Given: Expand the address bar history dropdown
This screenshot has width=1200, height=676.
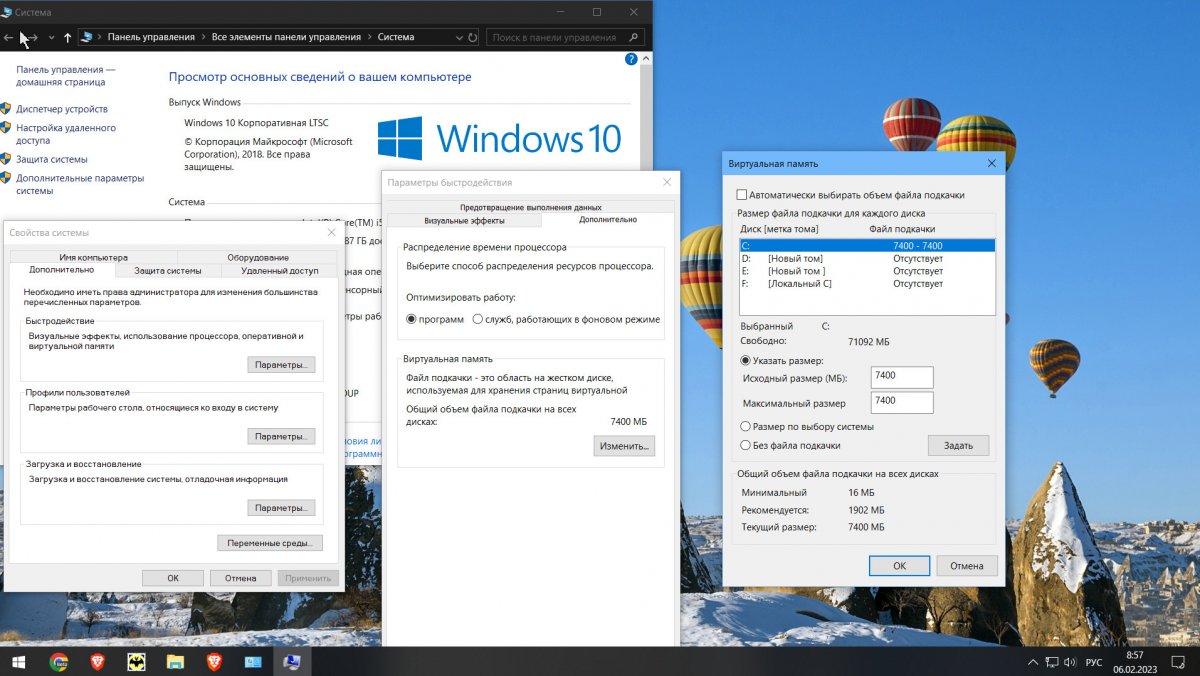Looking at the screenshot, I should click(x=457, y=38).
